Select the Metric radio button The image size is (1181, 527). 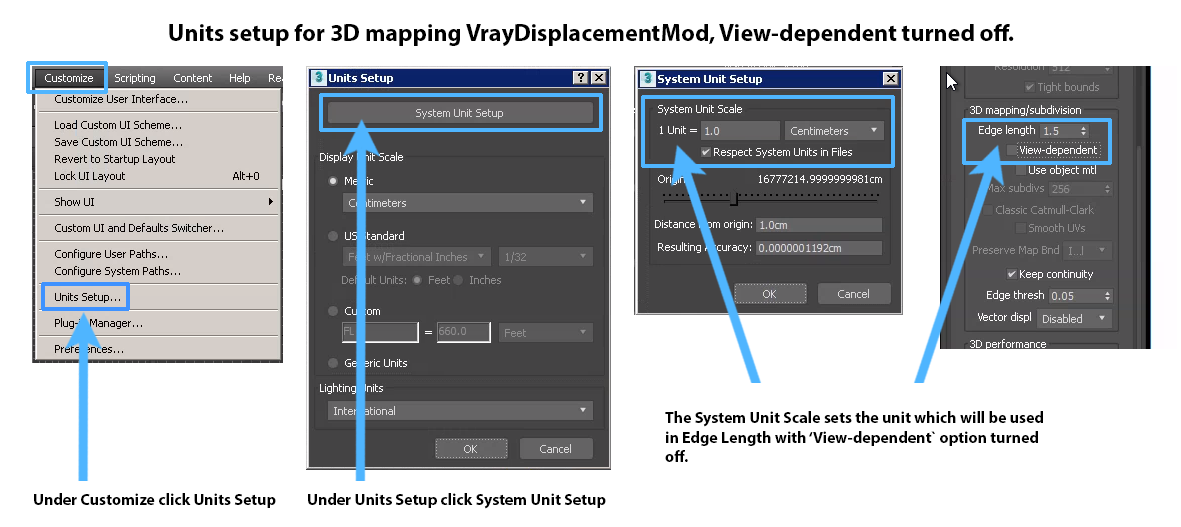coord(333,181)
